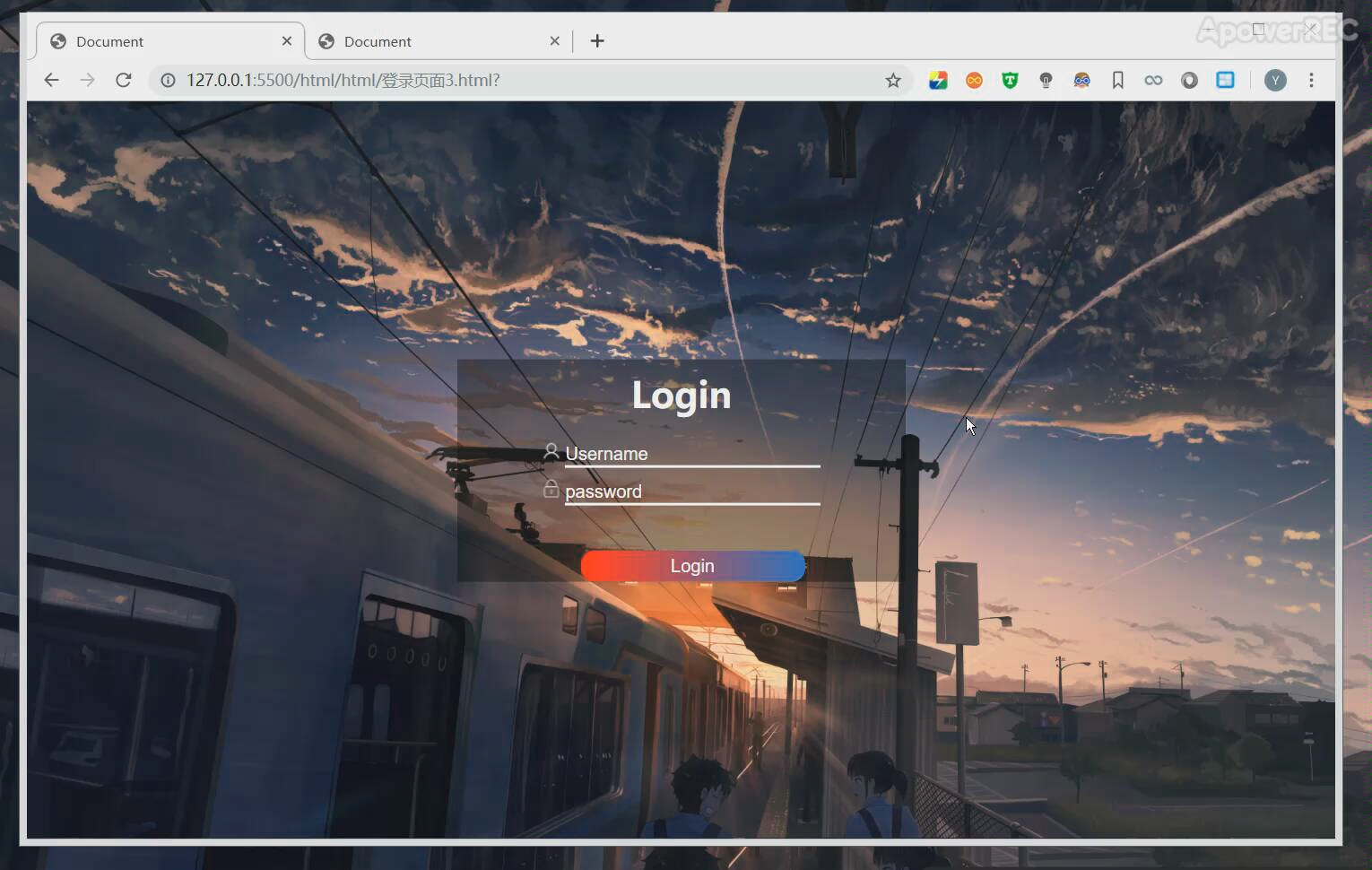The width and height of the screenshot is (1372, 870).
Task: Click into the Username field
Action: click(x=692, y=454)
